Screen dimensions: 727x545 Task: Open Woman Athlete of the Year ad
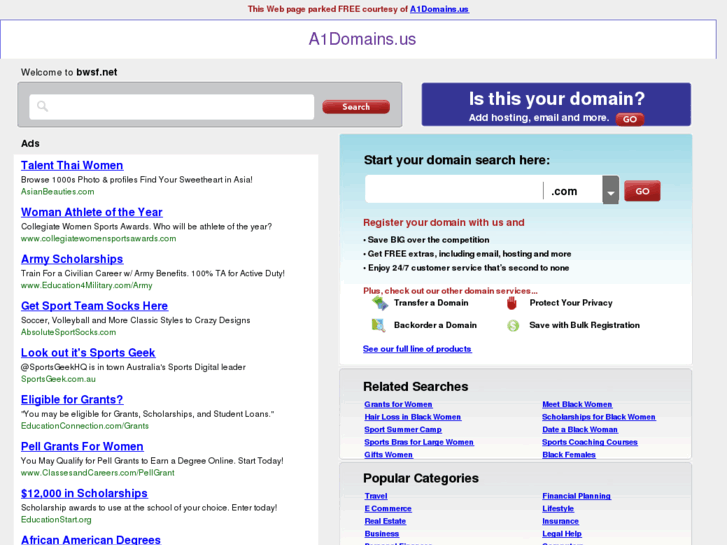point(91,212)
